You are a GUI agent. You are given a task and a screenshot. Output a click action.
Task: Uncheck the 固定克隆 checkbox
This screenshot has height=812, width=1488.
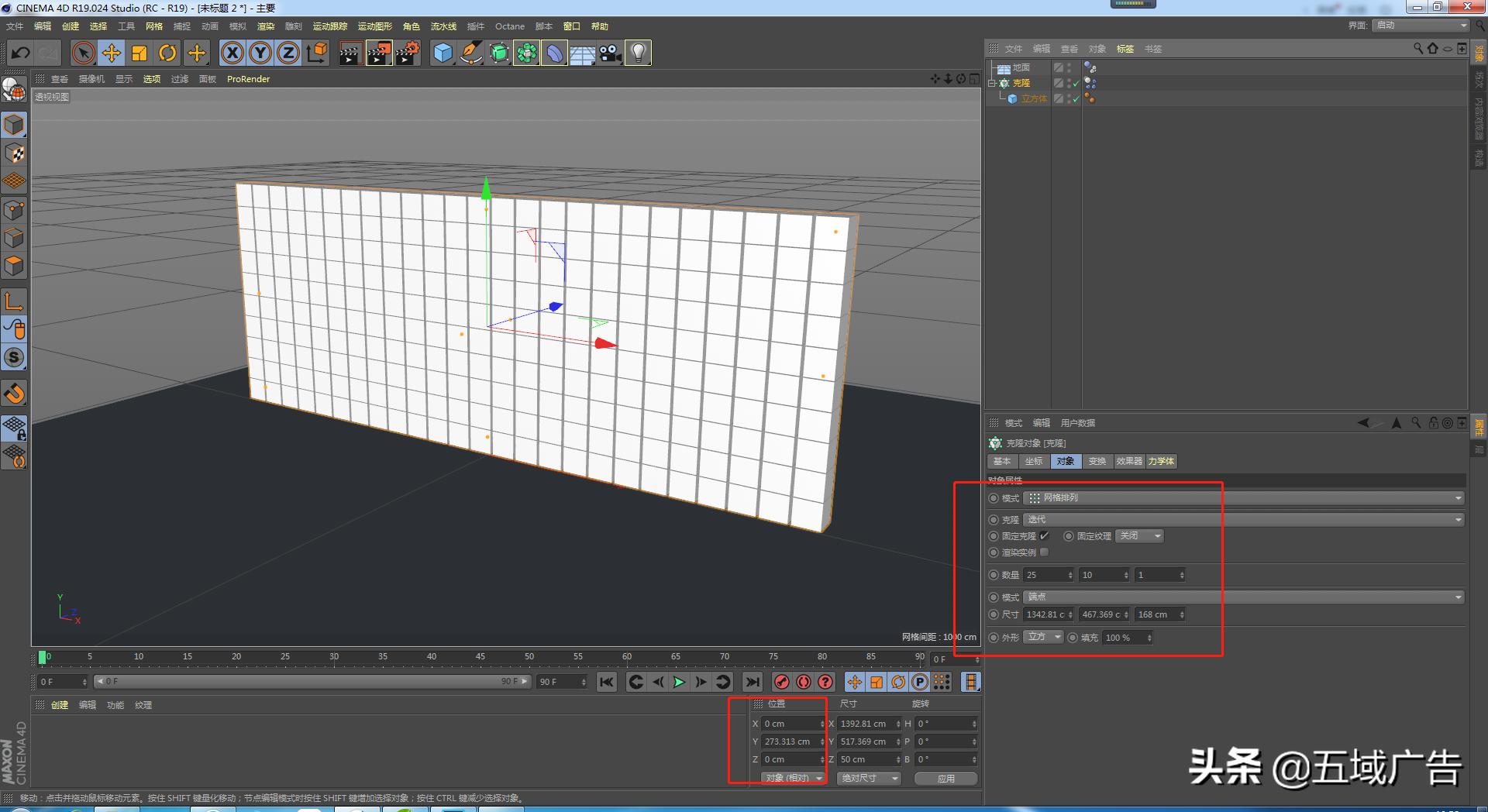(x=1044, y=535)
